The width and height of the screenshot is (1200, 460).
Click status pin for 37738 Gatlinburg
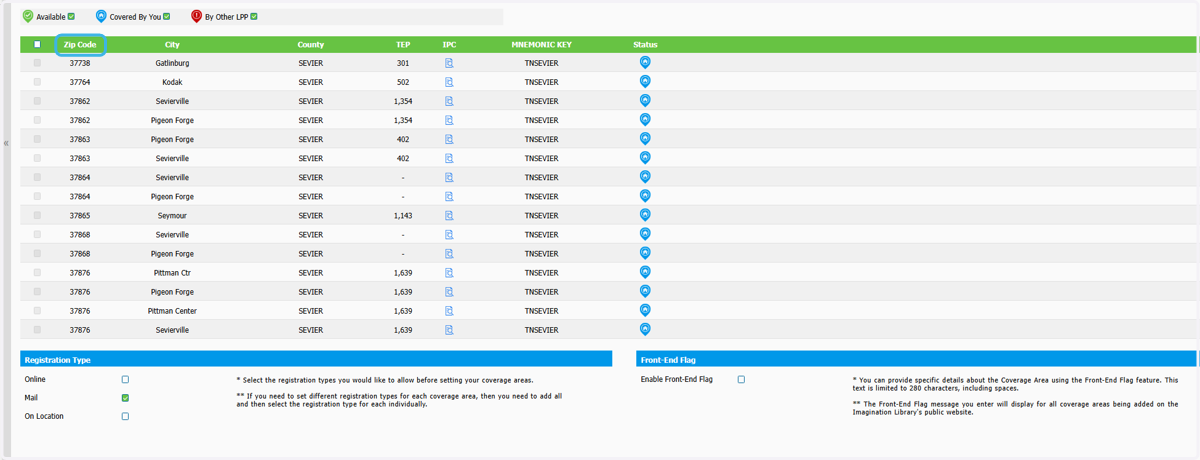point(645,62)
